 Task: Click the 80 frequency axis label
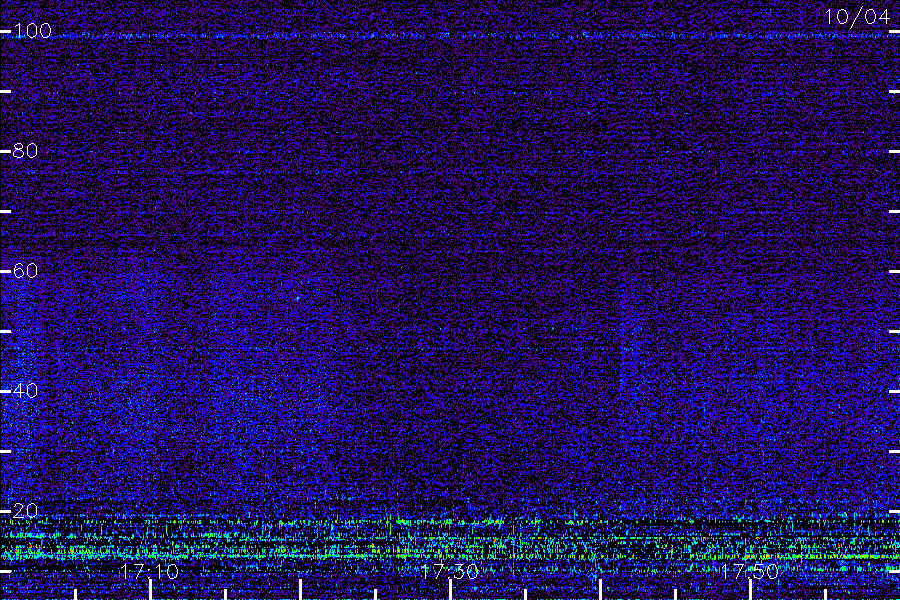[x=25, y=151]
